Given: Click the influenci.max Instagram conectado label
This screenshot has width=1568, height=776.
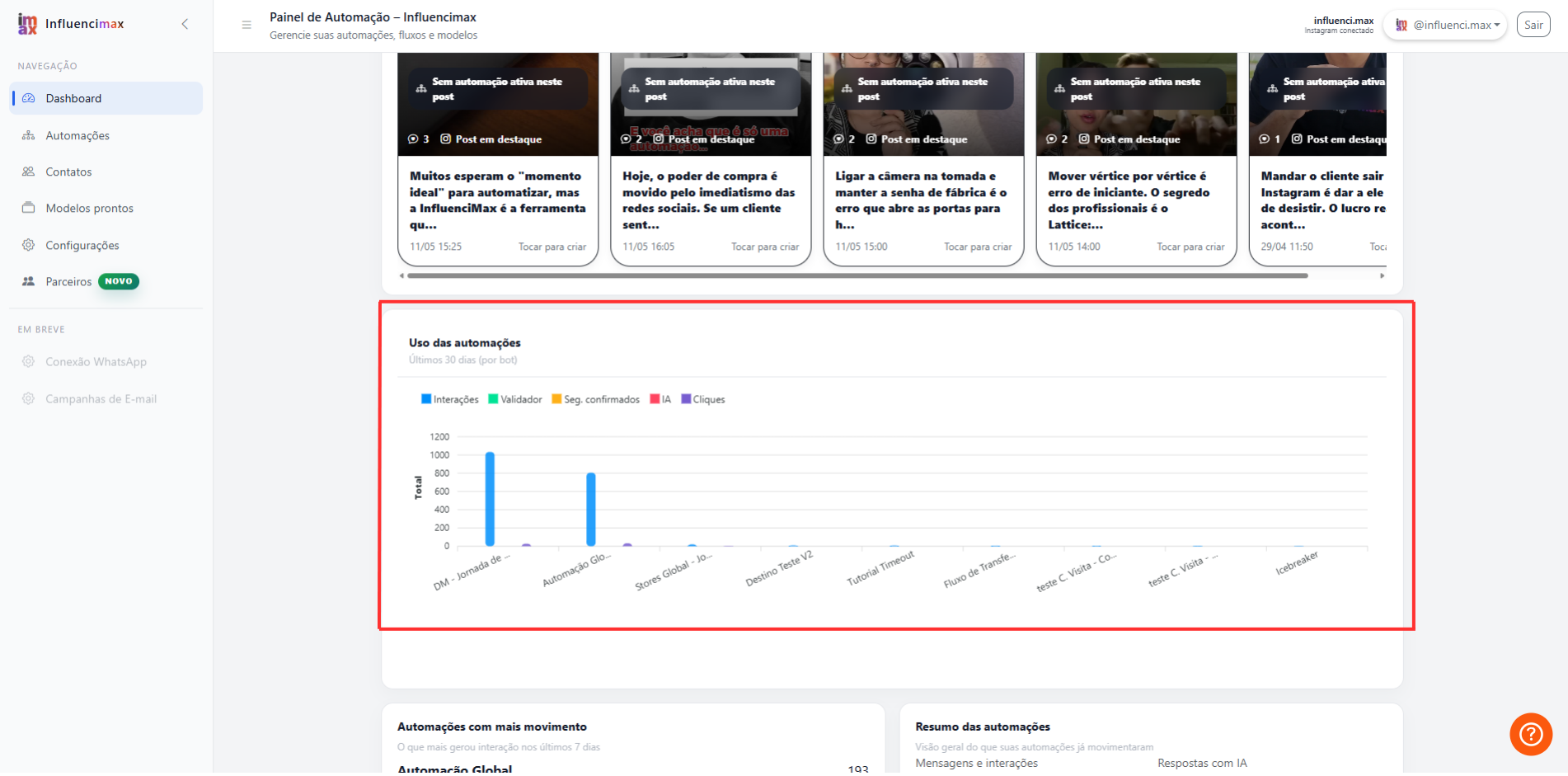Looking at the screenshot, I should click(1340, 25).
